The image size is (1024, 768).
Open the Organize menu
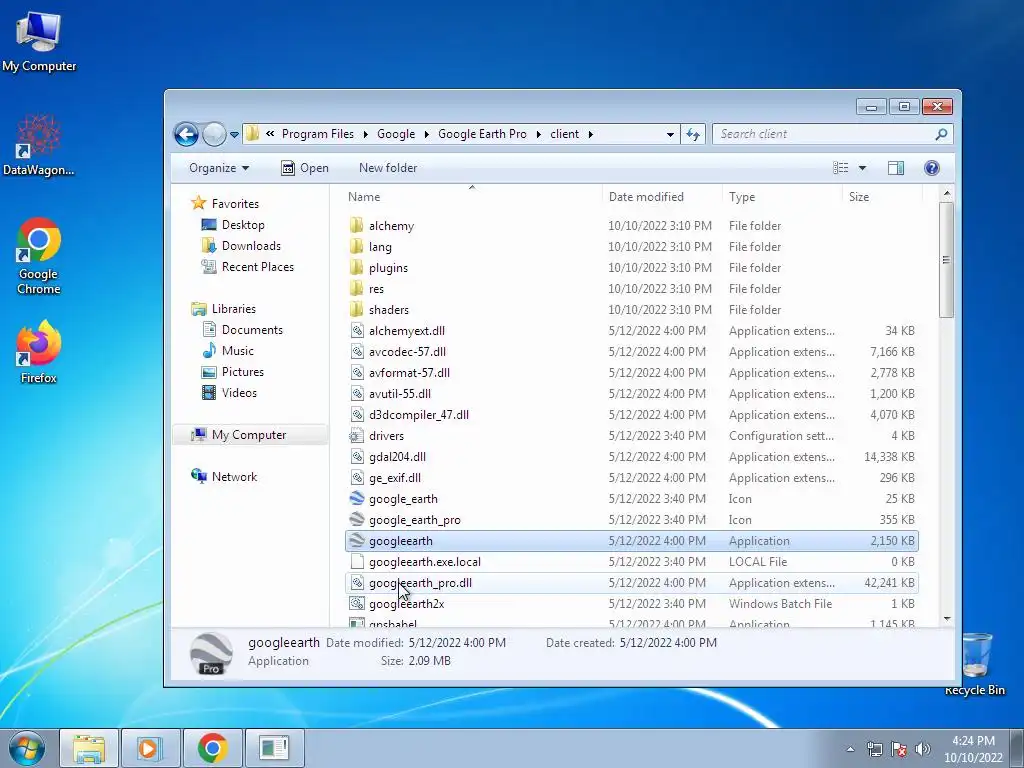coord(219,168)
